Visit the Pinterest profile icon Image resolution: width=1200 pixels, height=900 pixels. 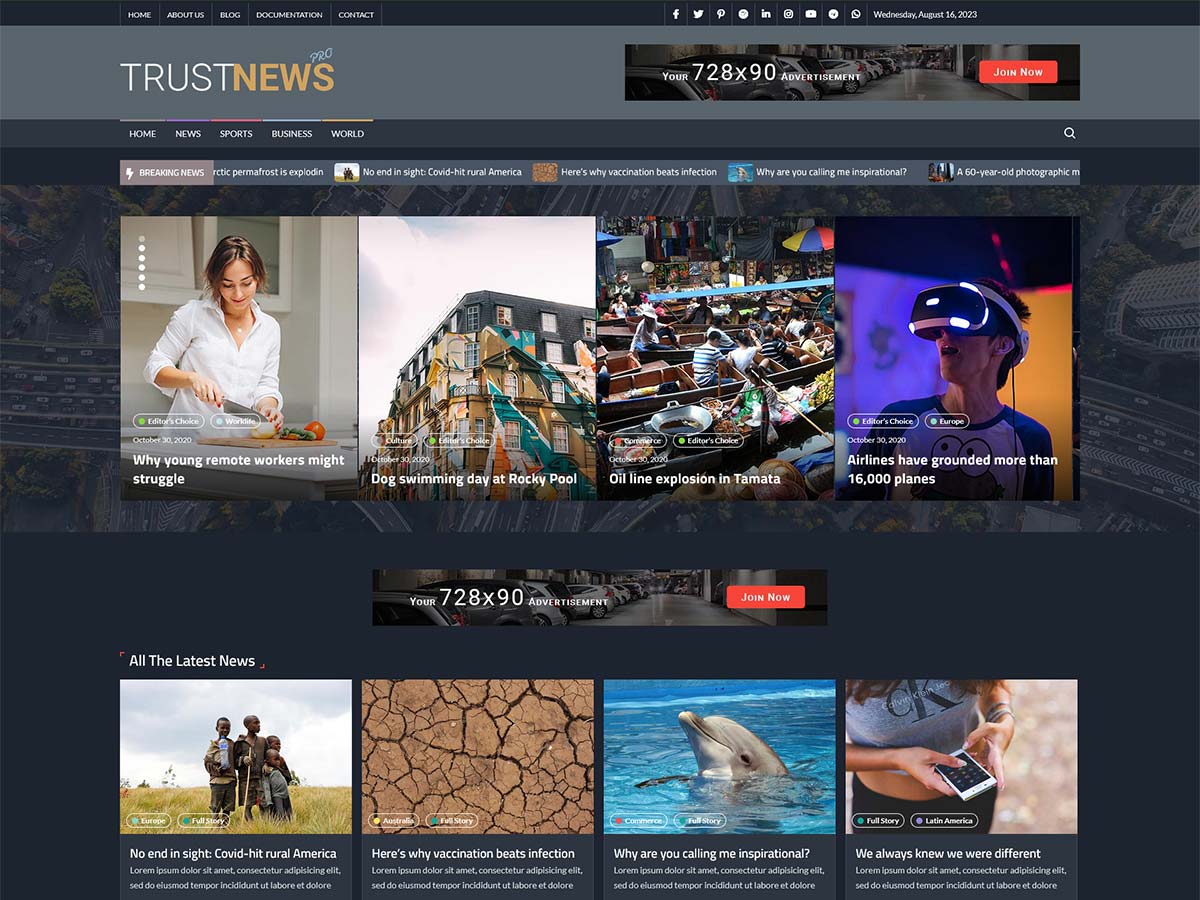pos(720,14)
